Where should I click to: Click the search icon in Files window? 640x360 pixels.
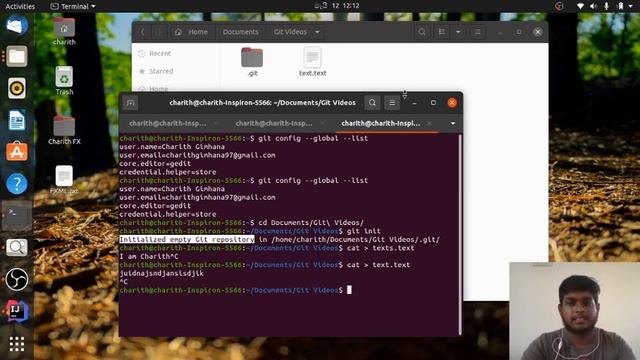coord(422,32)
